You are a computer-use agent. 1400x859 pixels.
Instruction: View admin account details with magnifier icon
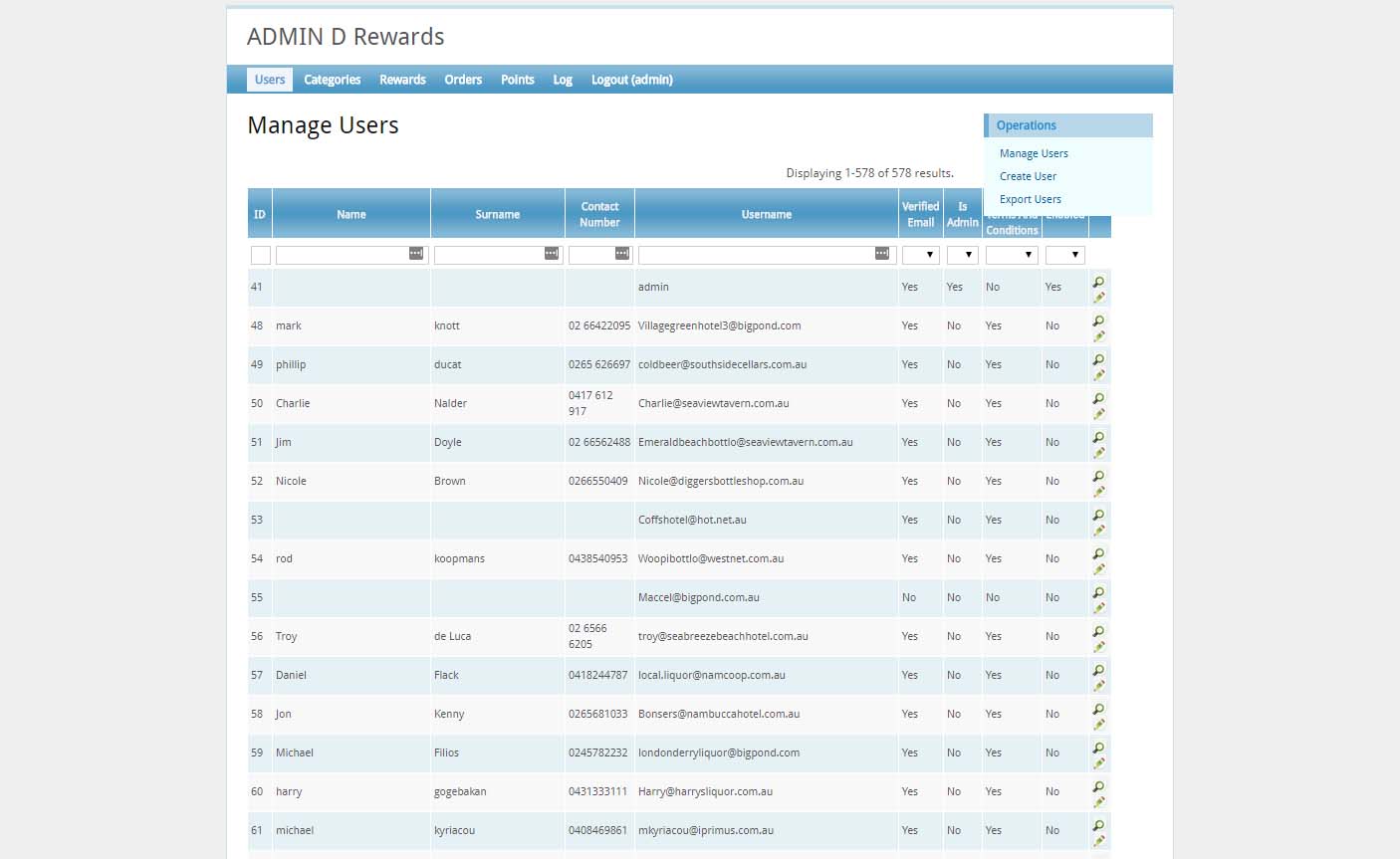[x=1098, y=283]
